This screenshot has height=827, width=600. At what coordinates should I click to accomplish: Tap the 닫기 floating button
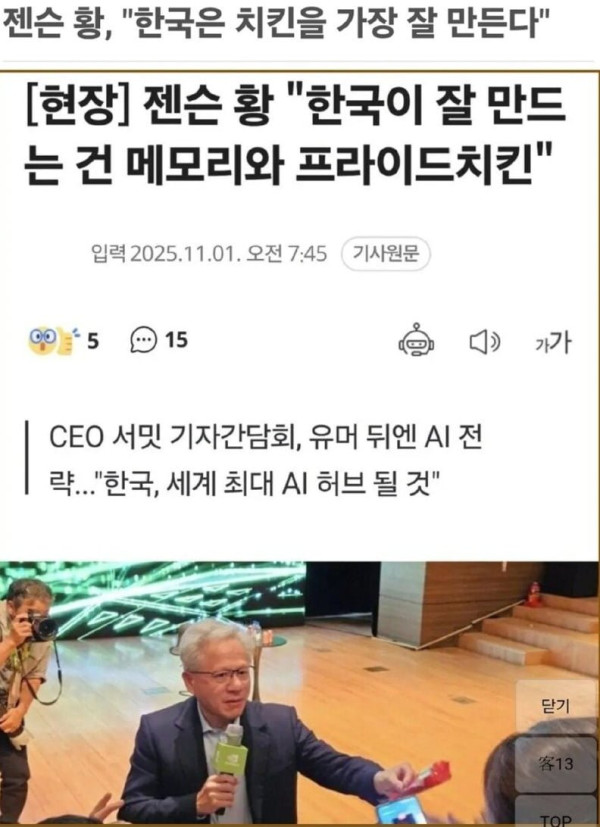[556, 705]
